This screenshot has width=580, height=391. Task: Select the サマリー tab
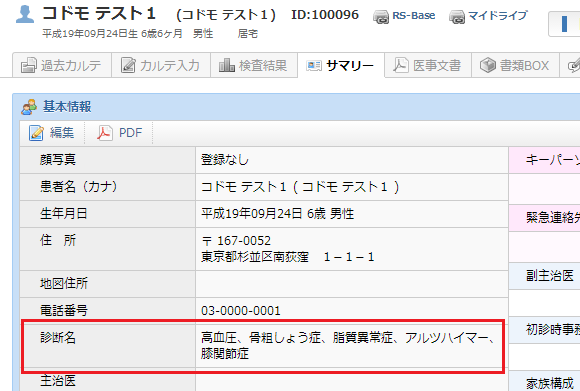(341, 65)
